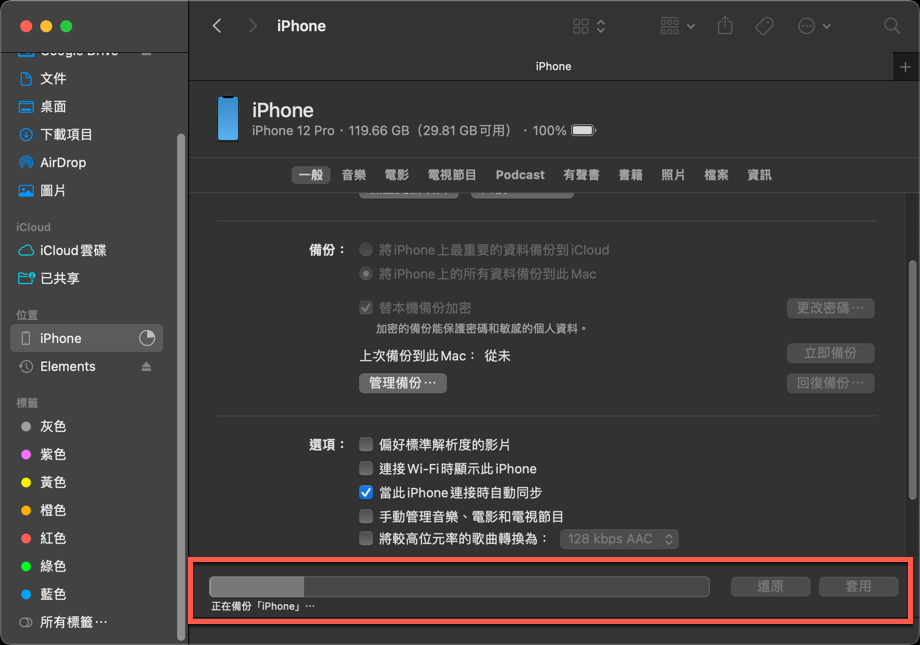Go back with the left chevron
The height and width of the screenshot is (645, 920).
(x=217, y=26)
